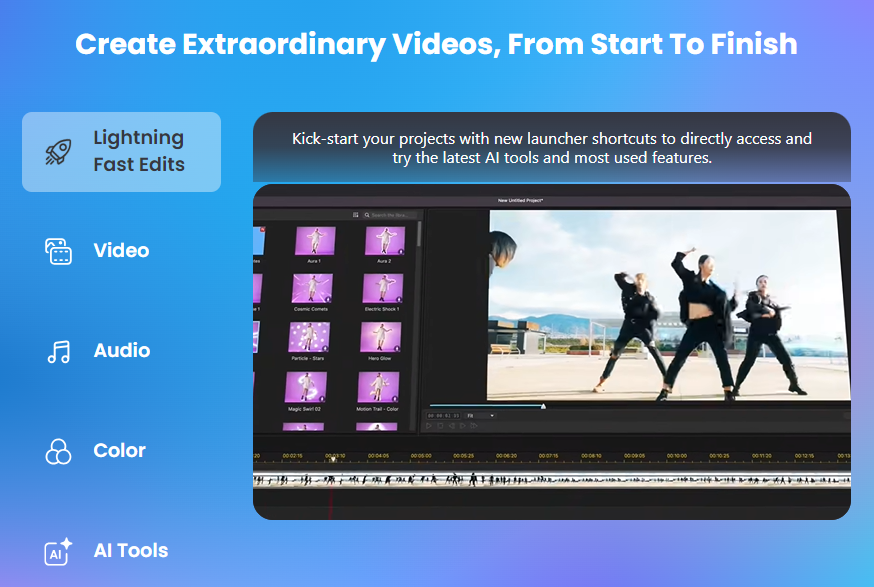Step to previous frame in preview
The image size is (874, 587).
(x=451, y=425)
